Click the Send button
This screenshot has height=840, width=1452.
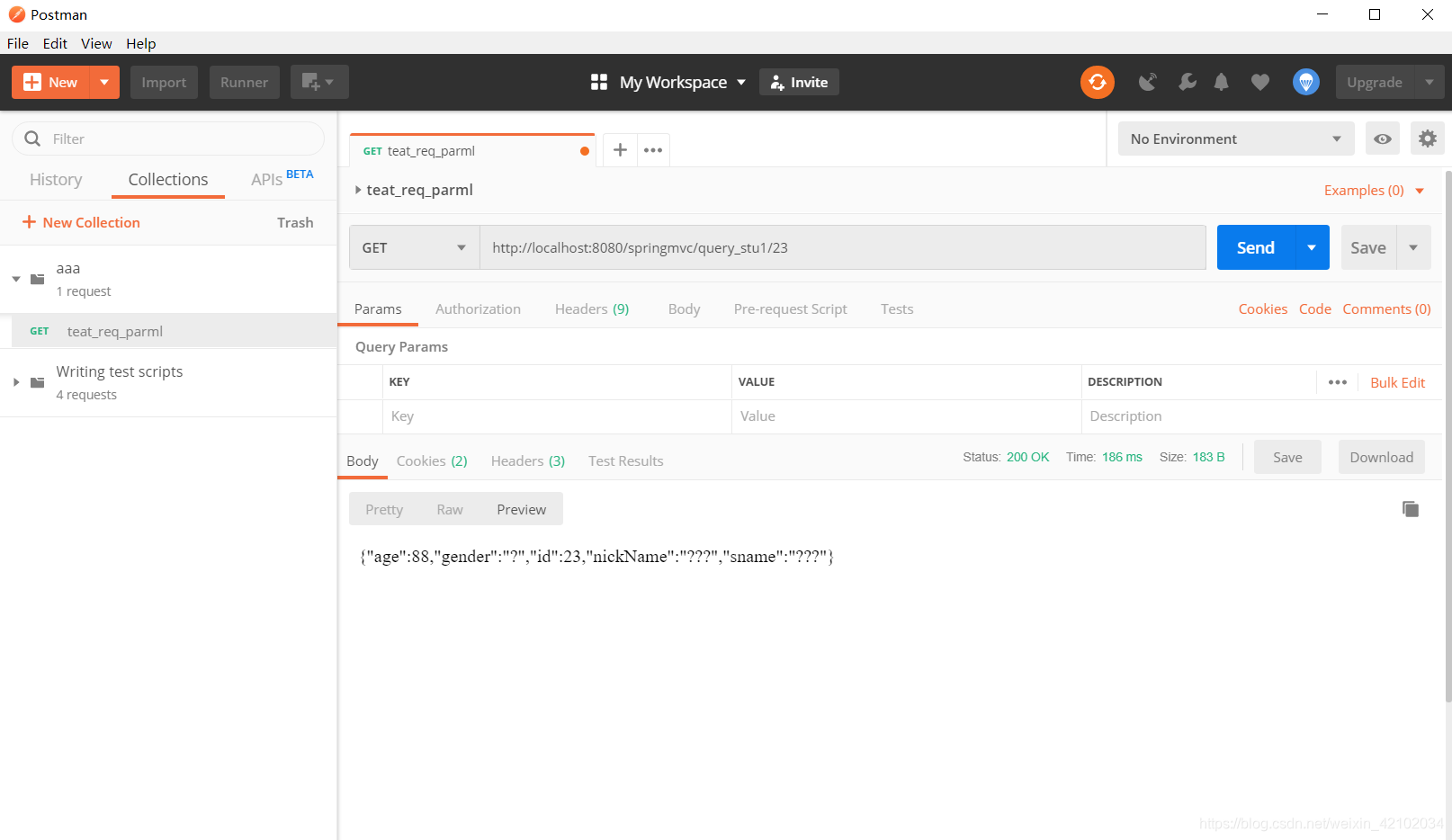click(1256, 247)
